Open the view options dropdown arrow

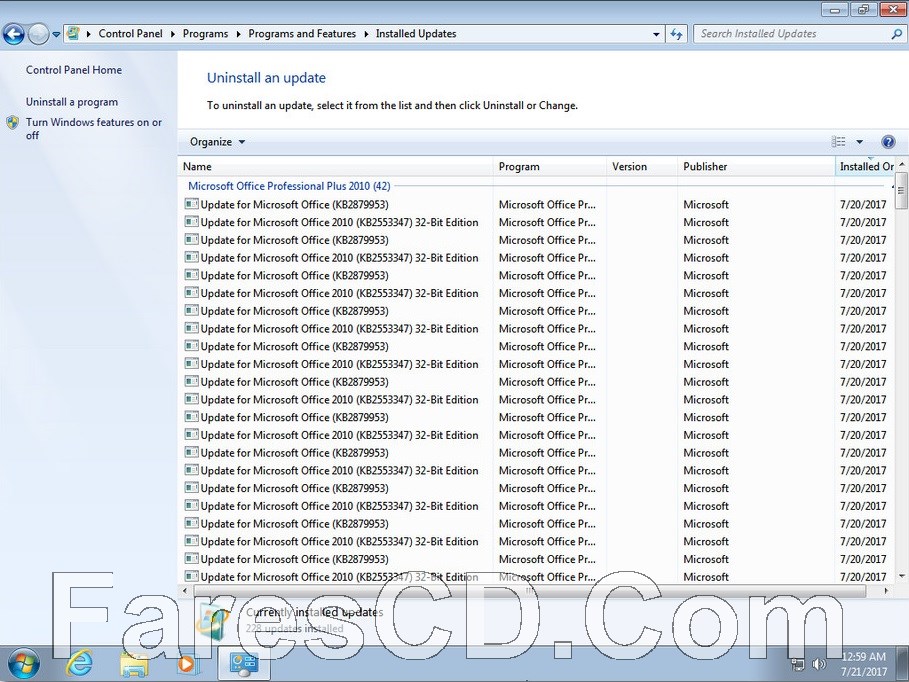click(860, 142)
